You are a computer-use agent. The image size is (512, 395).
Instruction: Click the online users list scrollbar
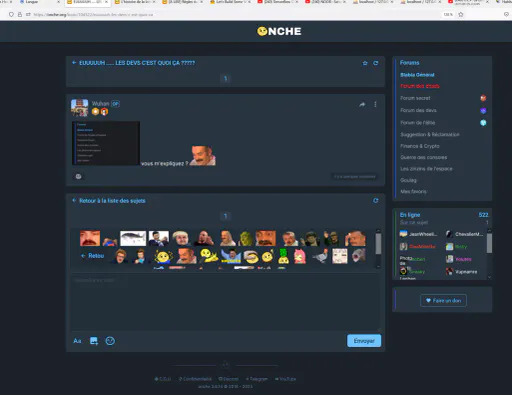point(489,243)
